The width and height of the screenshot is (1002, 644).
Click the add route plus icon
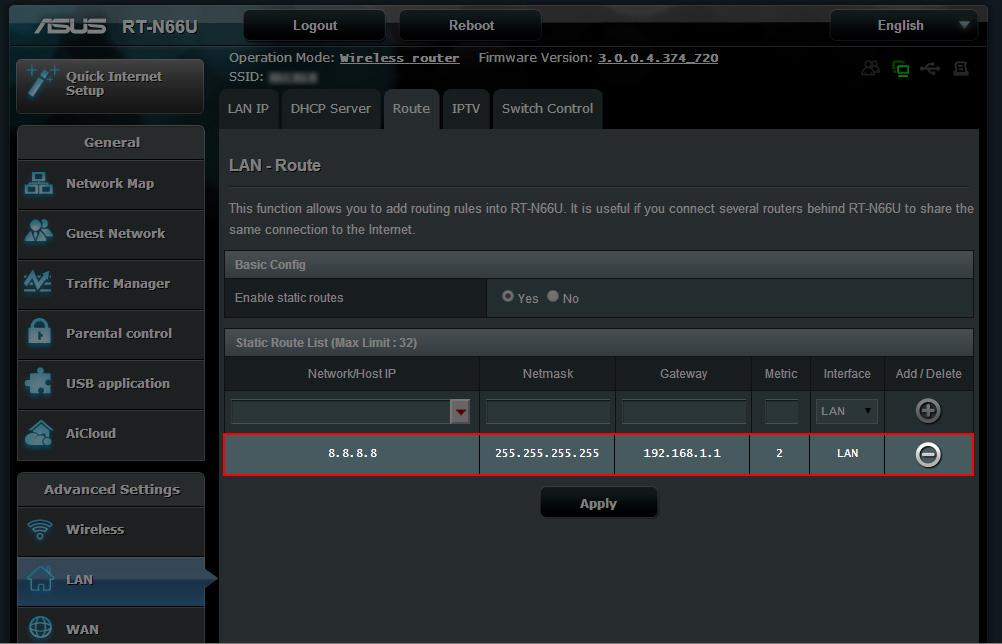click(928, 410)
